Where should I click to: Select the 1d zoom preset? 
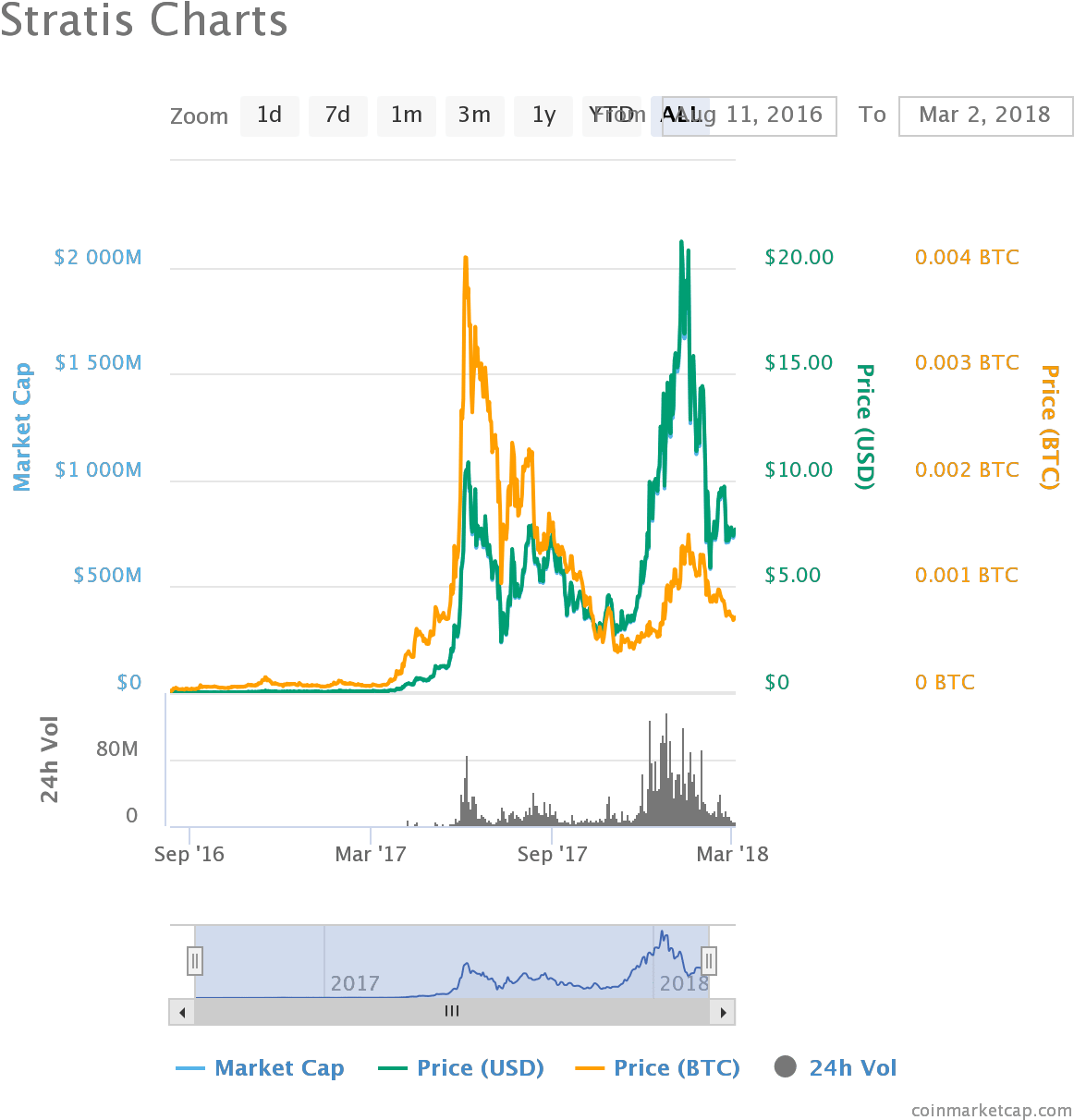pos(269,116)
